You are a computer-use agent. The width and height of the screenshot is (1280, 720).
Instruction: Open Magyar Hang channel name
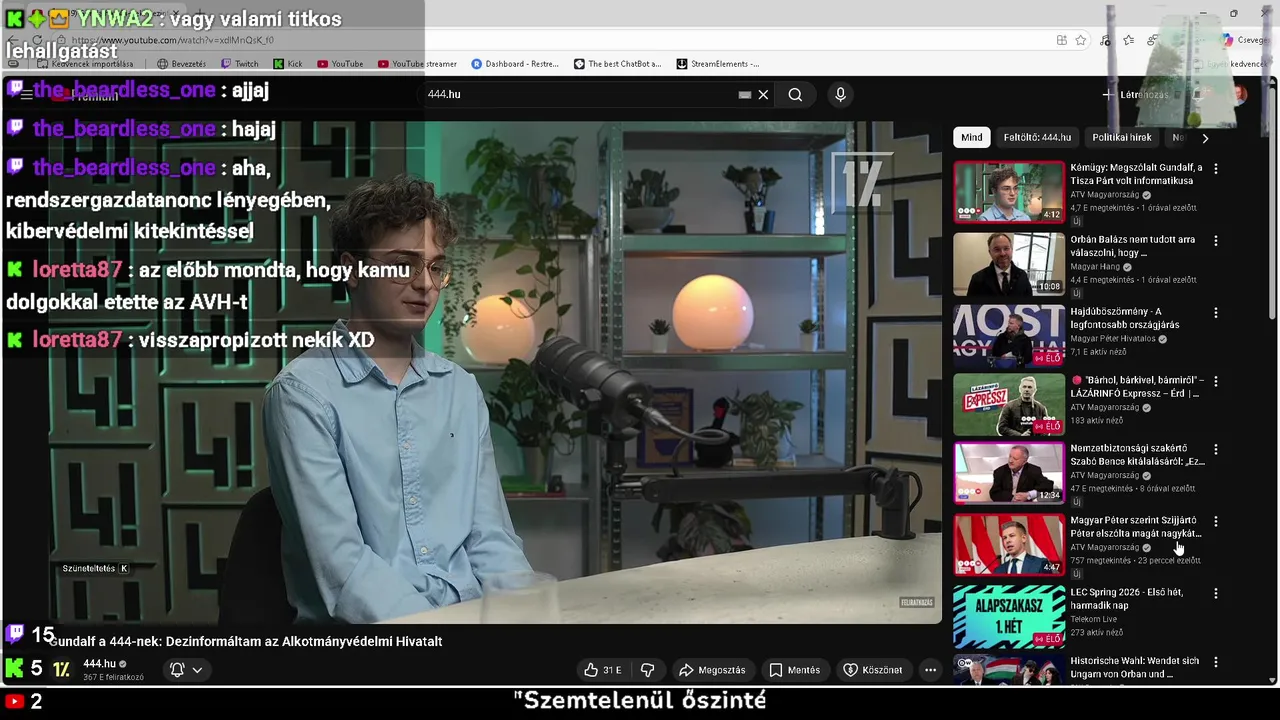point(1095,267)
